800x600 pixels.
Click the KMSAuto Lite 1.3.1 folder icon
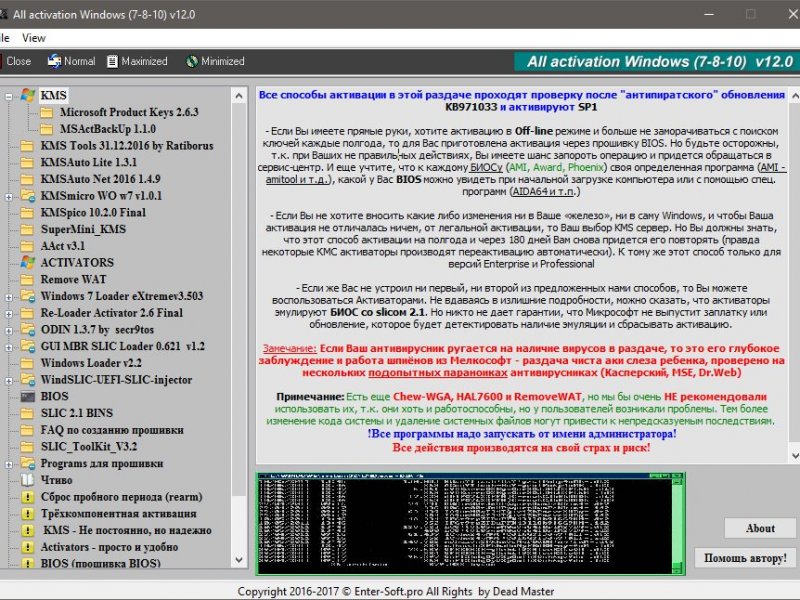[x=28, y=163]
